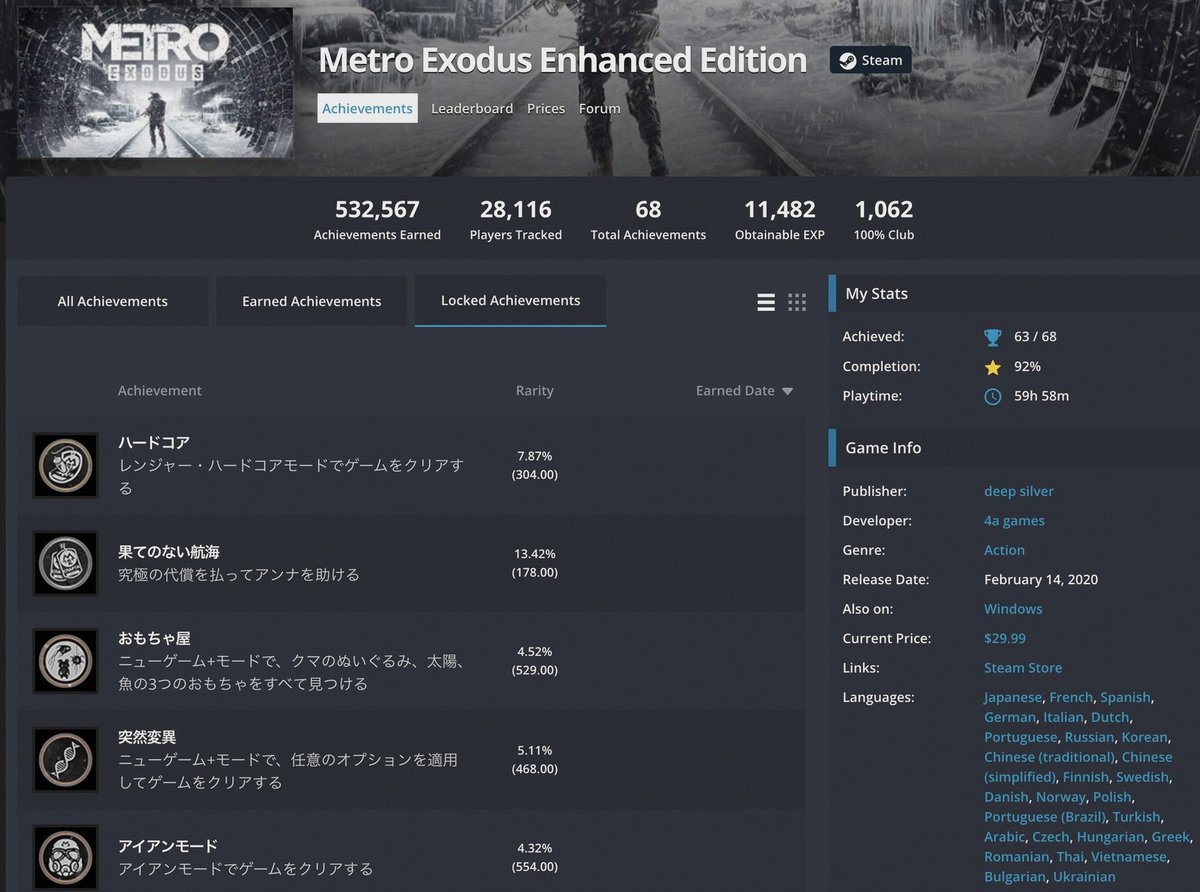Select Chinese (traditional) language link

coord(1049,757)
